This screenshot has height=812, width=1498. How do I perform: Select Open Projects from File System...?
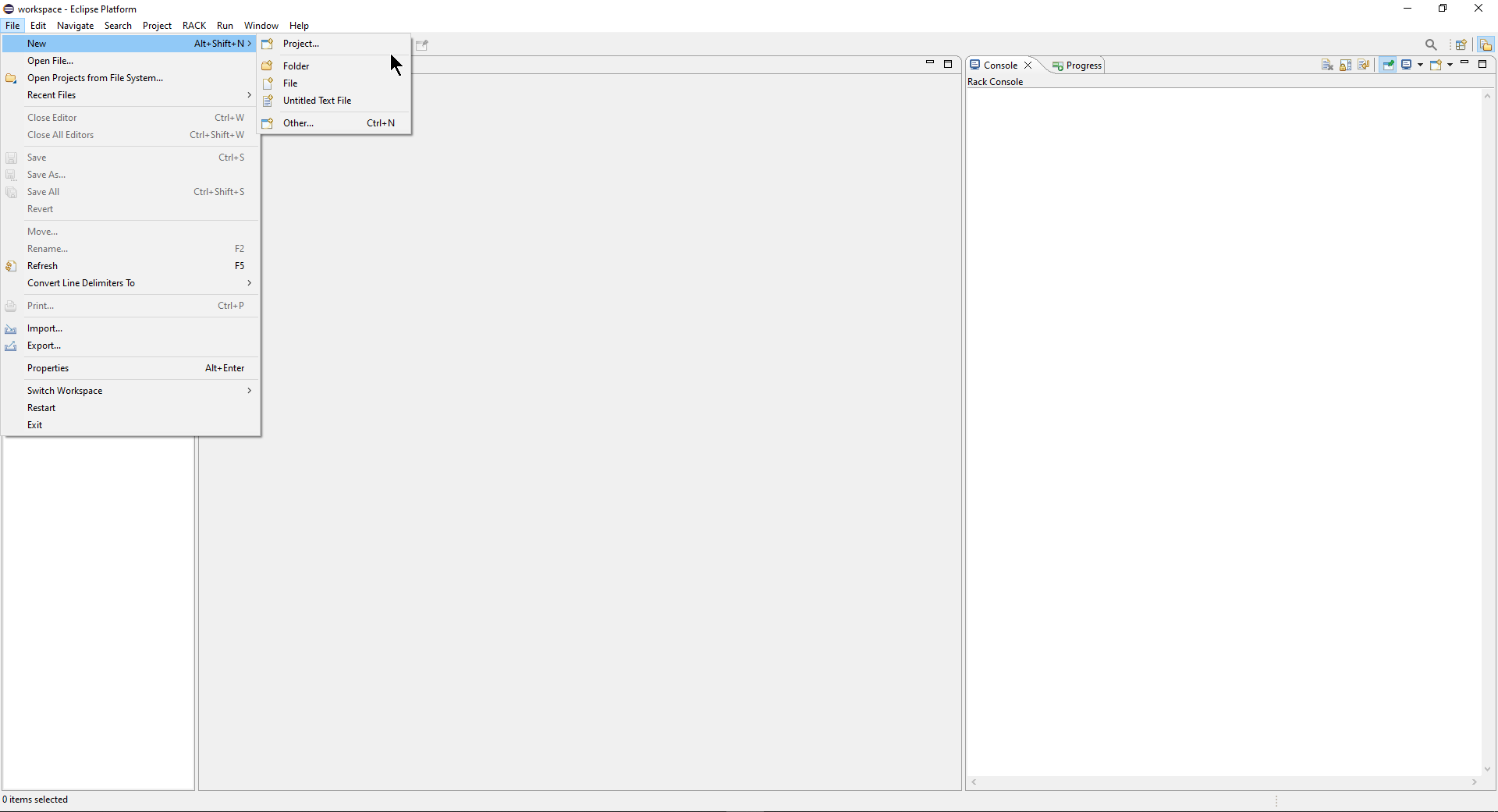(130, 78)
